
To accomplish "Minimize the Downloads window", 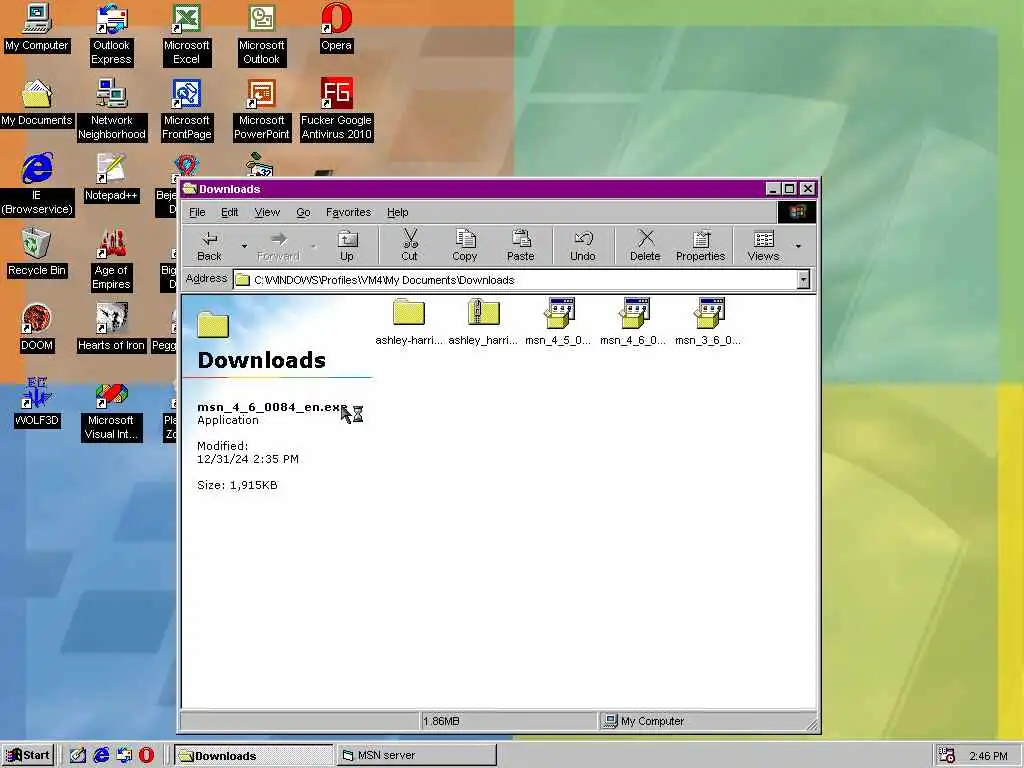I will tap(773, 189).
